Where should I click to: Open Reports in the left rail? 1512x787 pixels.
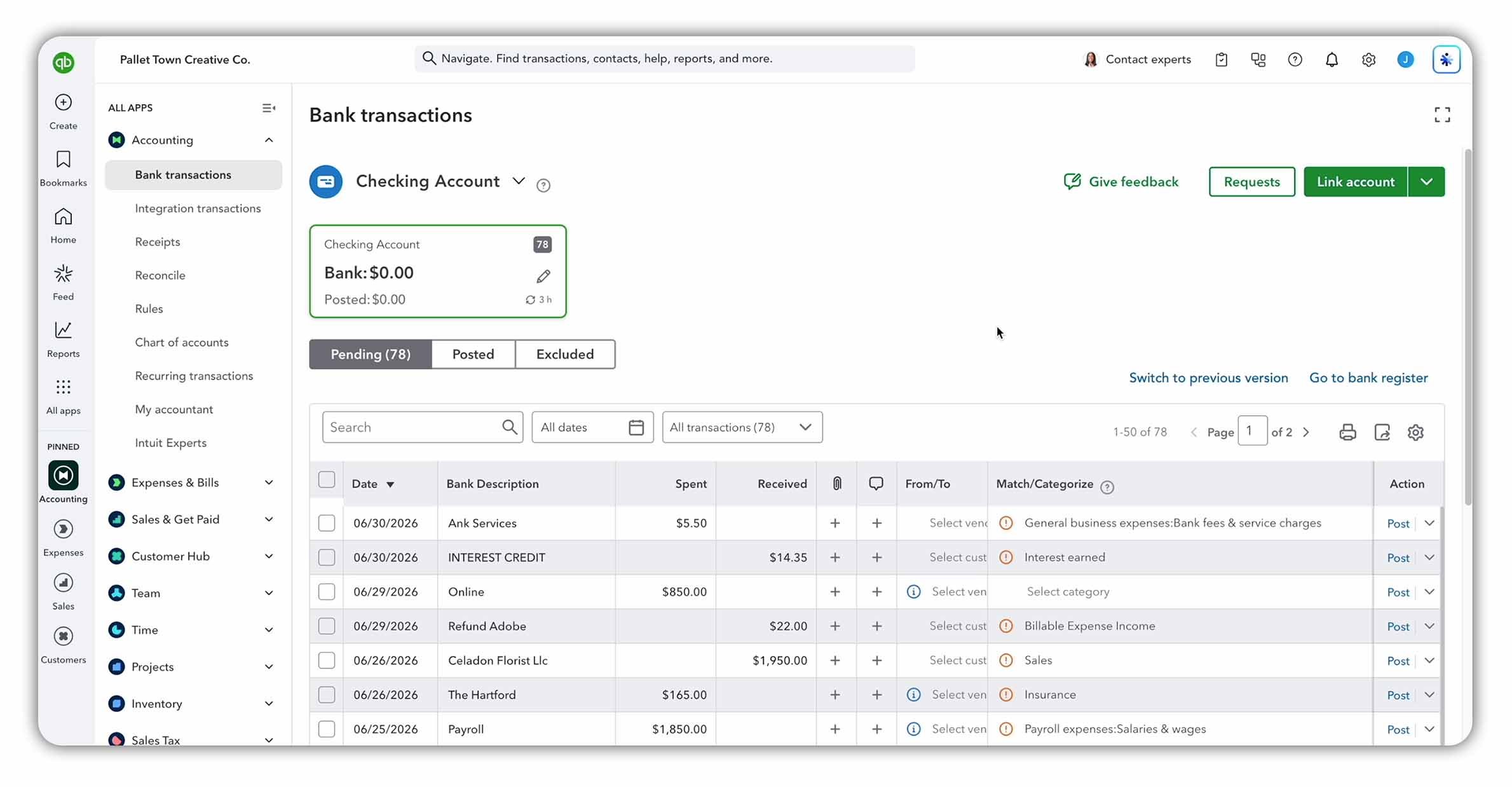(63, 330)
